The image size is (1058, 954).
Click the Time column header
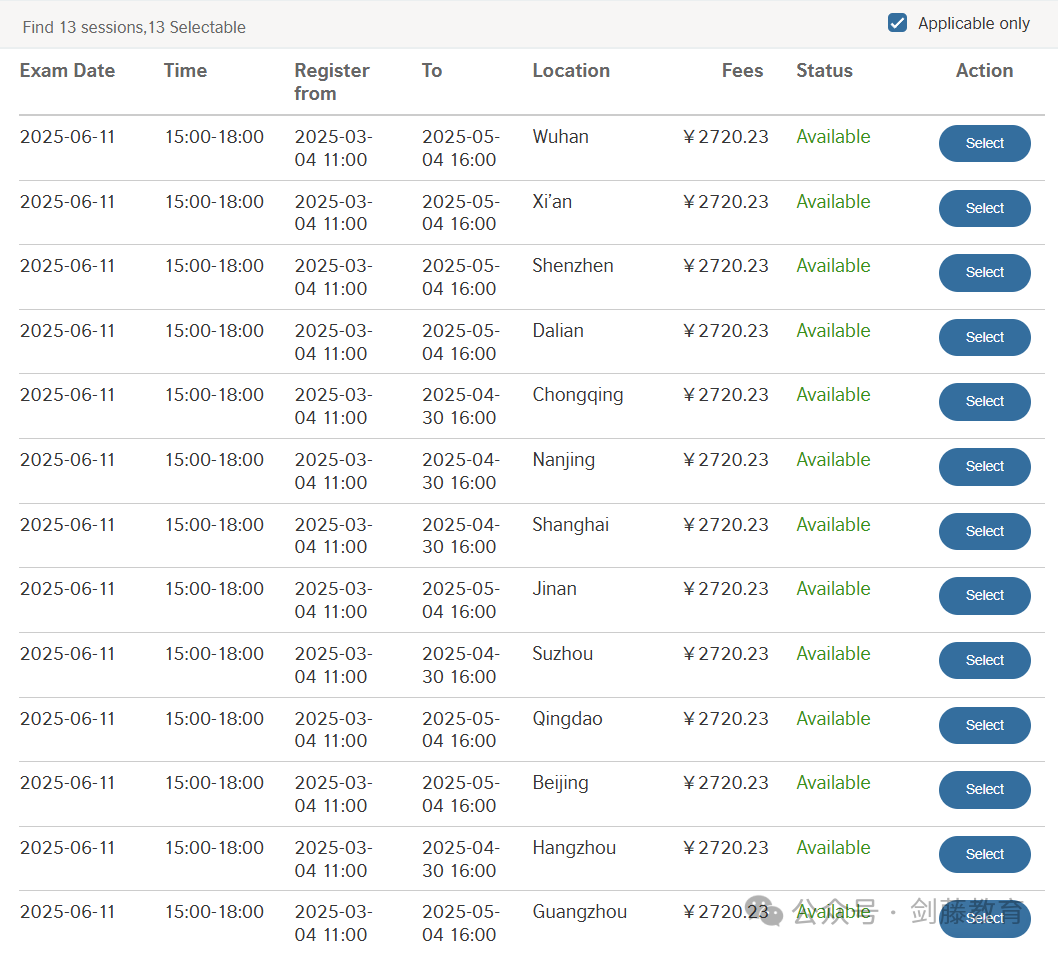click(x=186, y=71)
